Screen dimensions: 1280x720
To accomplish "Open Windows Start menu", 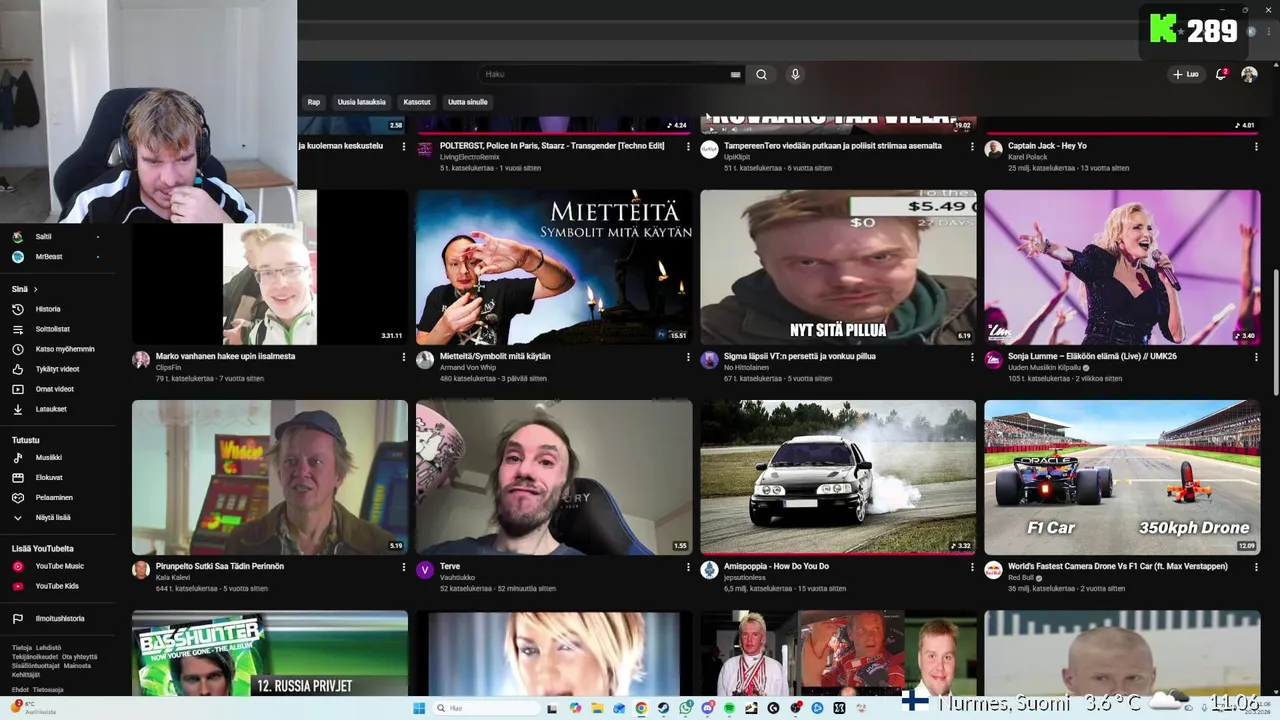I will pyautogui.click(x=419, y=708).
